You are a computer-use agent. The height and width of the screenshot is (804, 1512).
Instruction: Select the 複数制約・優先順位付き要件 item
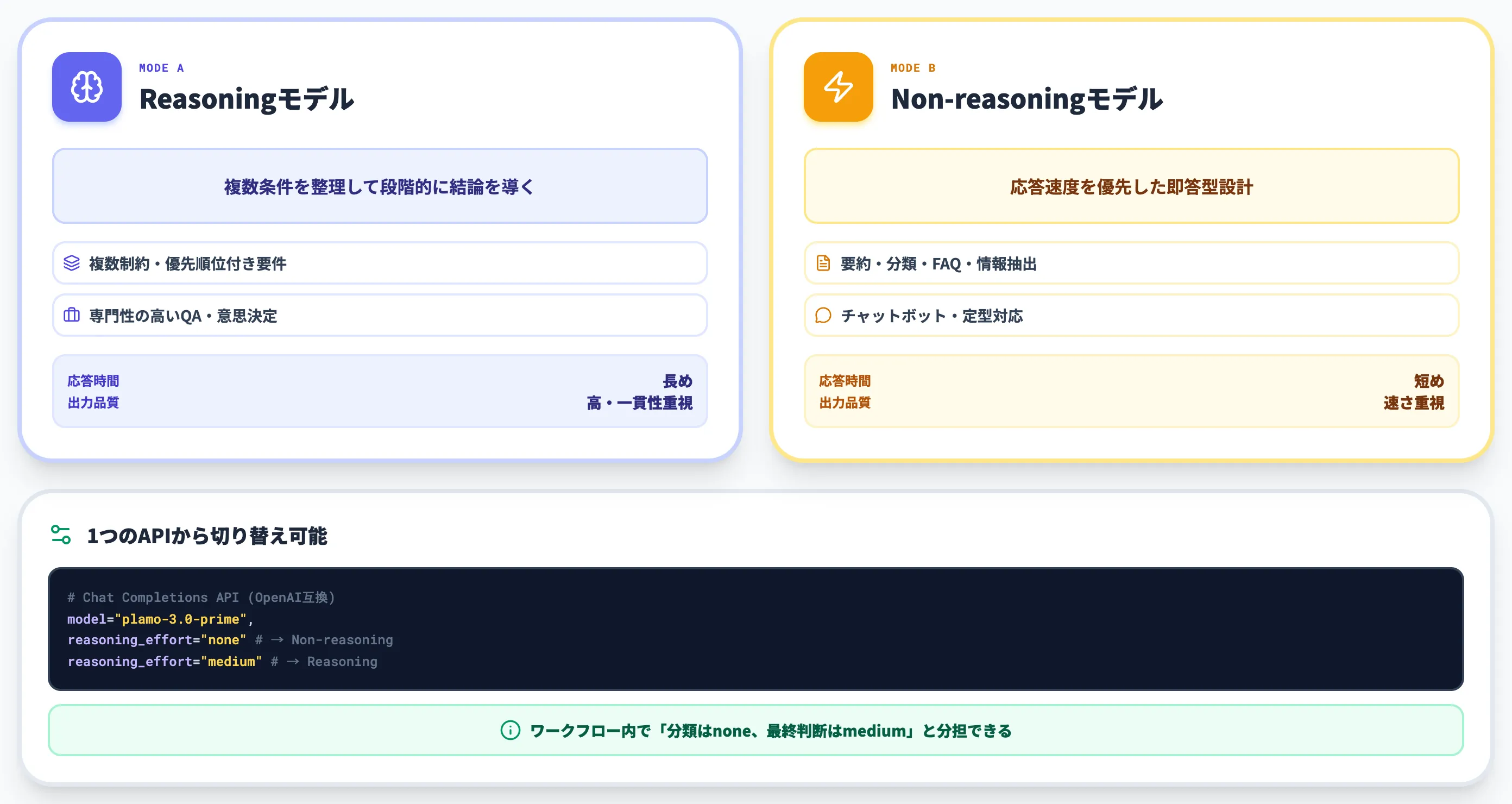pyautogui.click(x=380, y=263)
